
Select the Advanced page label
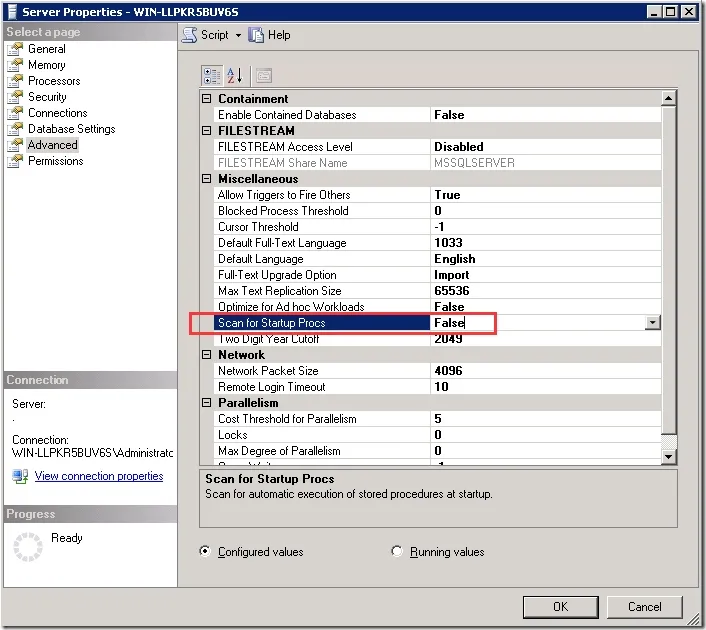52,145
